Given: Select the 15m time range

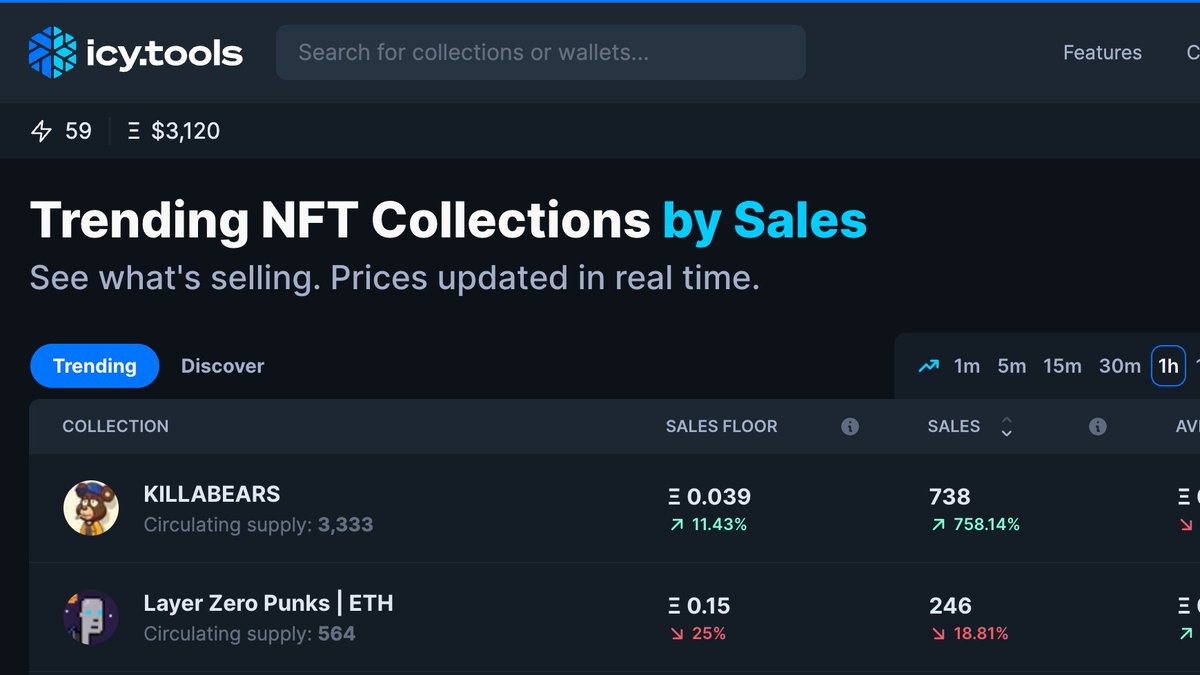Looking at the screenshot, I should point(1062,366).
